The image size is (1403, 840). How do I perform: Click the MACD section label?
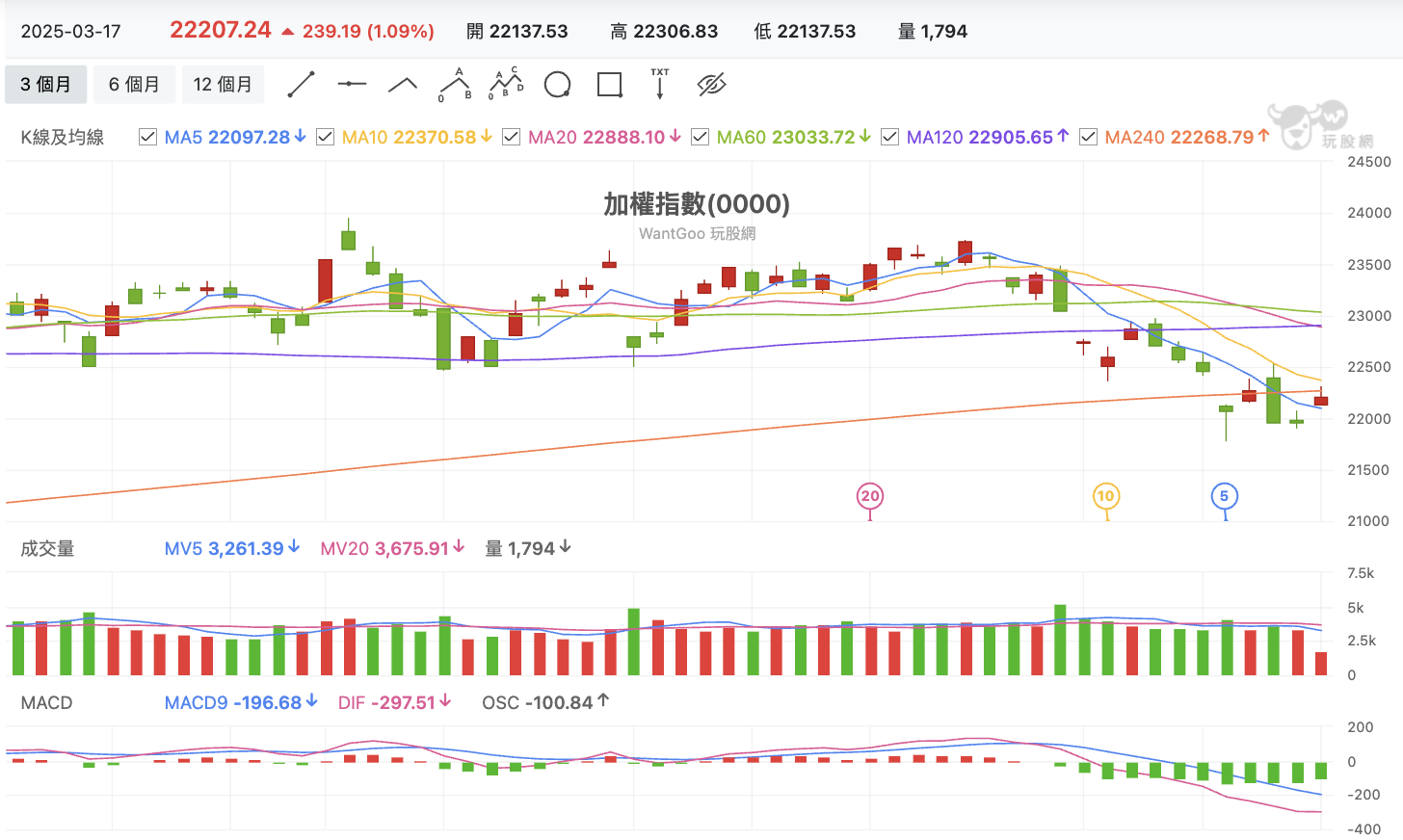coord(46,702)
